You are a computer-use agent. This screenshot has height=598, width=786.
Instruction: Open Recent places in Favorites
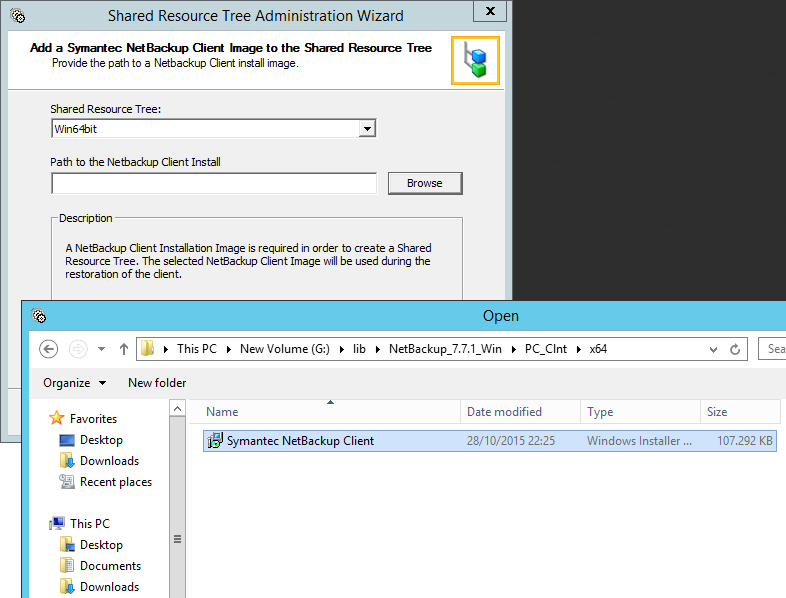pos(116,482)
